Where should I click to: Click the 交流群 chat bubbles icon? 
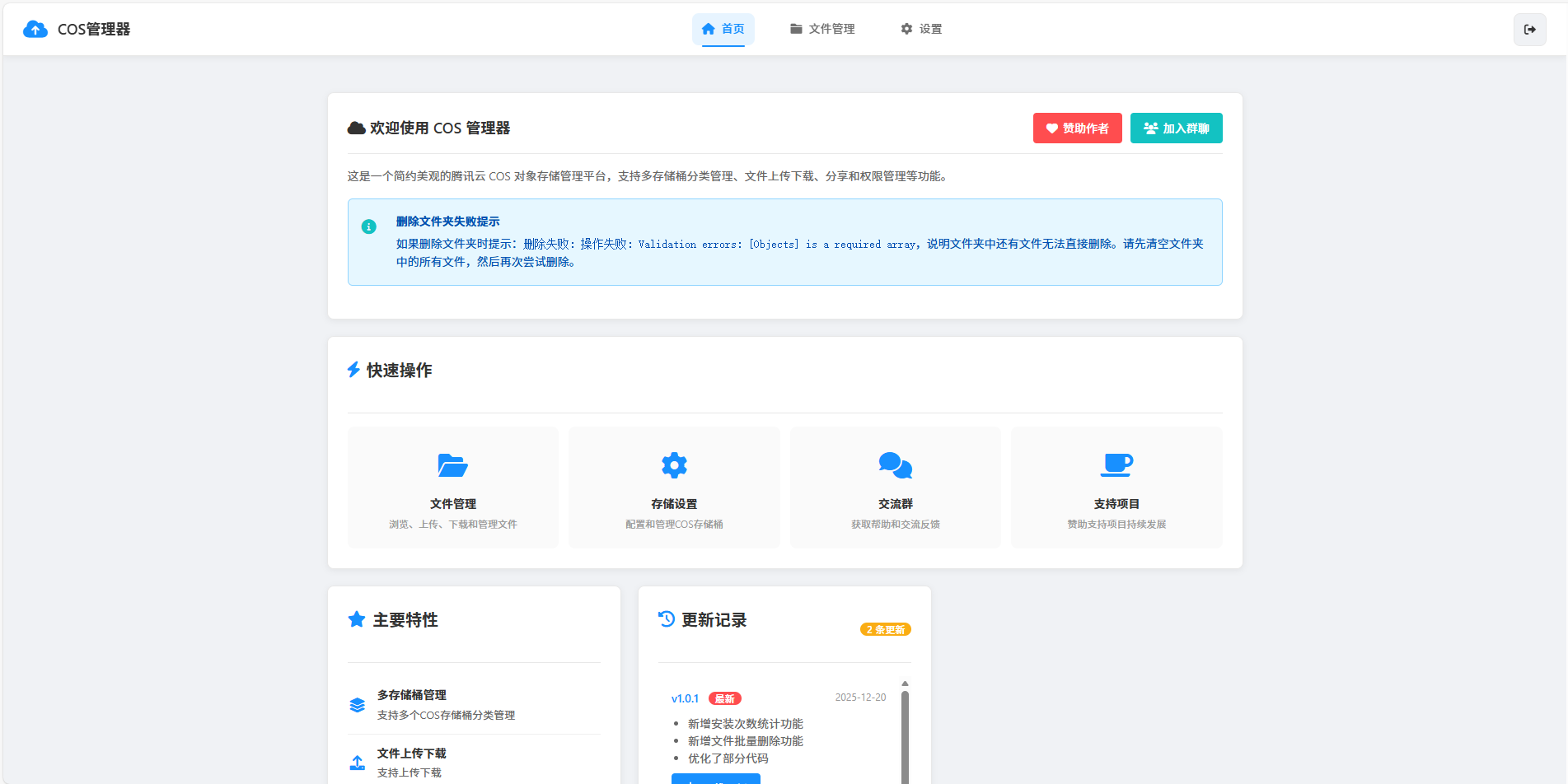tap(895, 465)
